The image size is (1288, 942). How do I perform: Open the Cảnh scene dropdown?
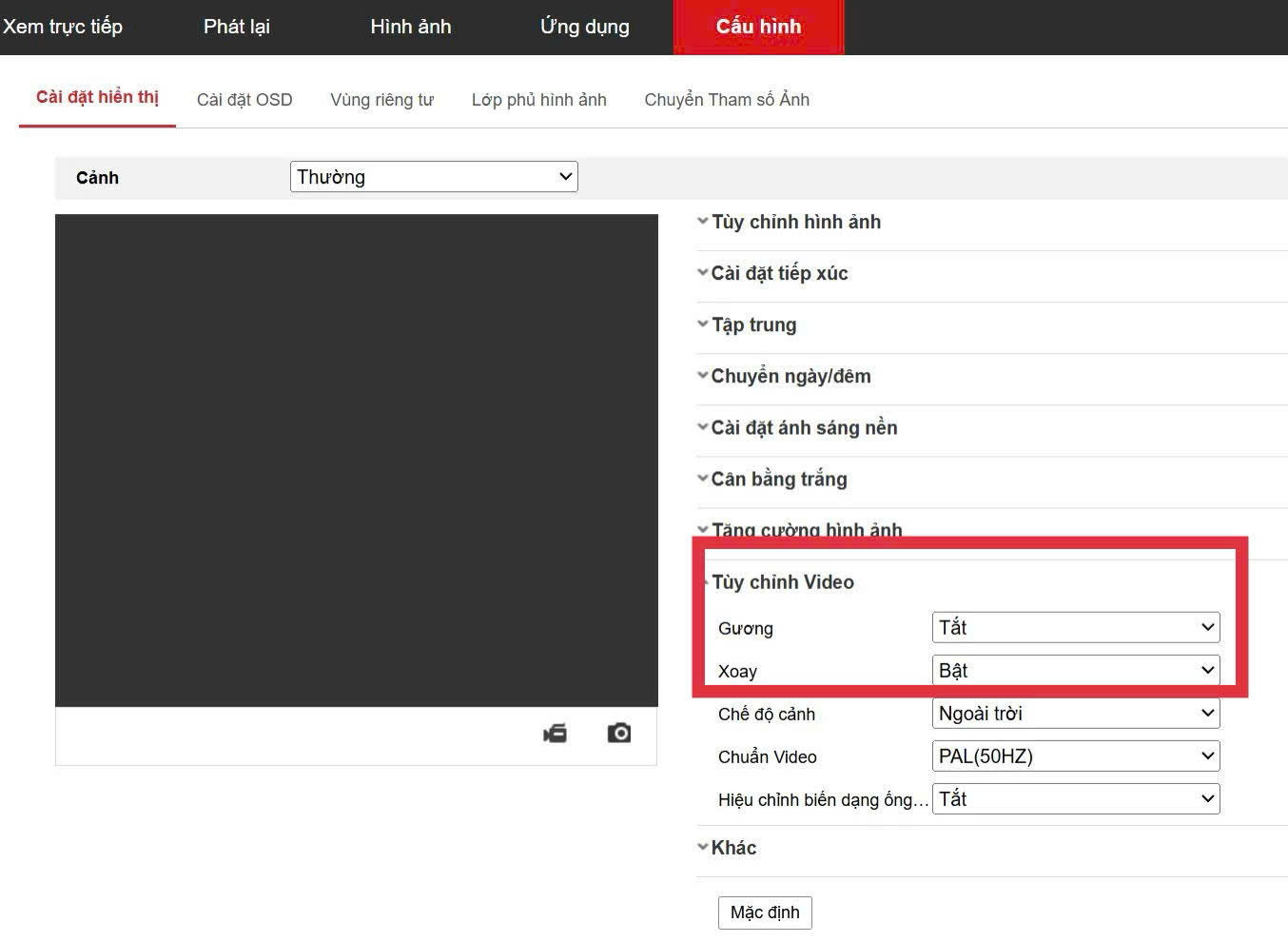tap(434, 177)
